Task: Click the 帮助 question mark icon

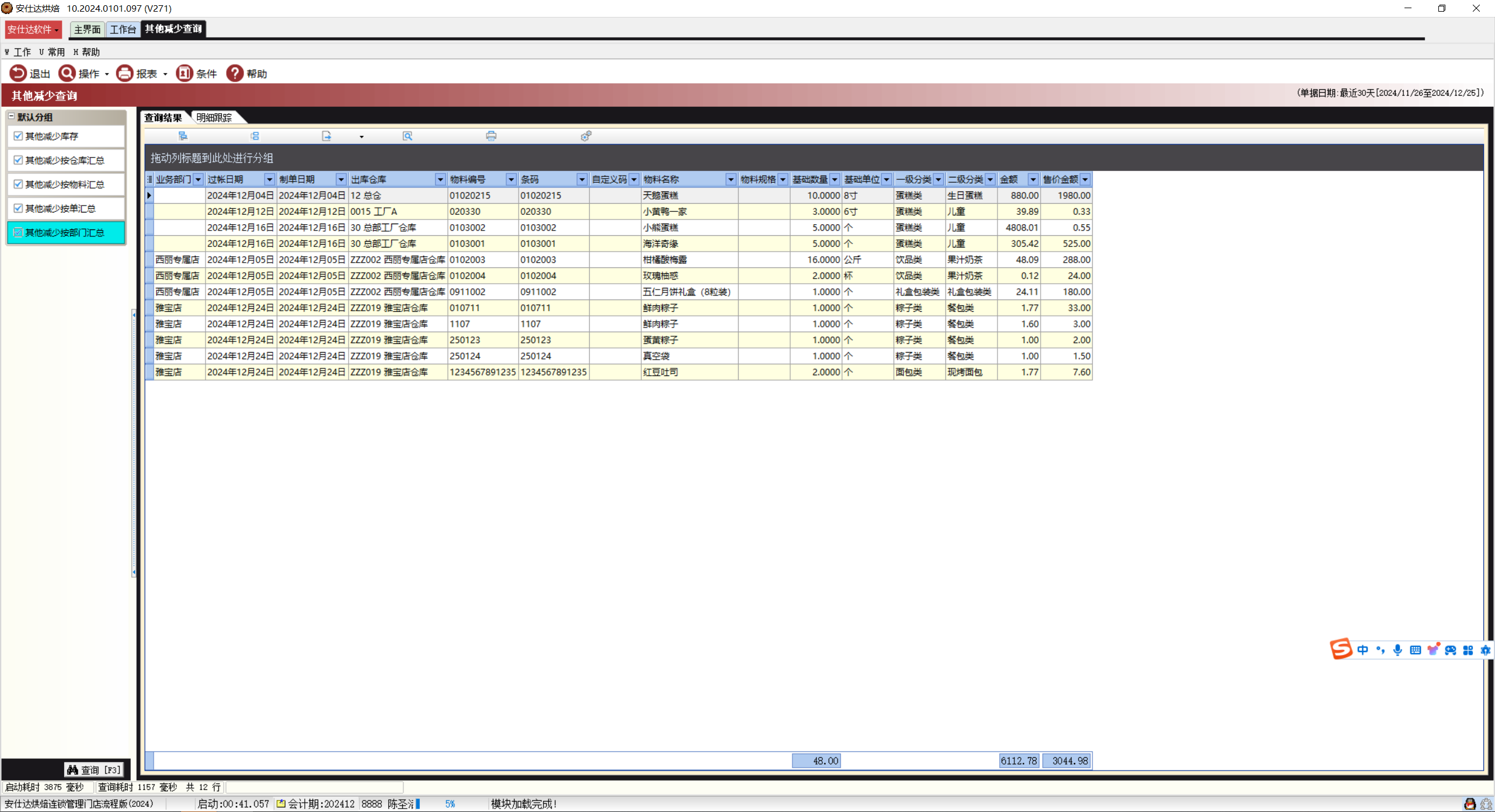Action: click(235, 73)
